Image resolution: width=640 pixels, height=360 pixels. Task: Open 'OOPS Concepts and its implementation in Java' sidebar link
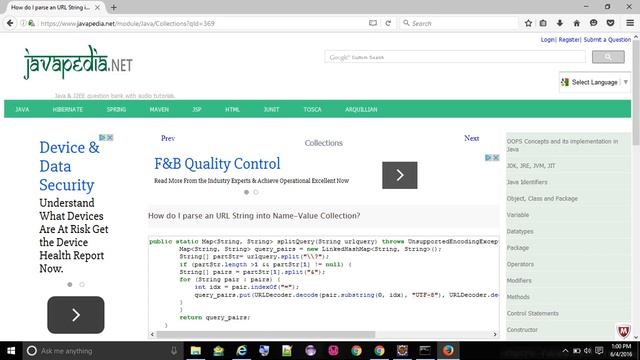pos(562,145)
